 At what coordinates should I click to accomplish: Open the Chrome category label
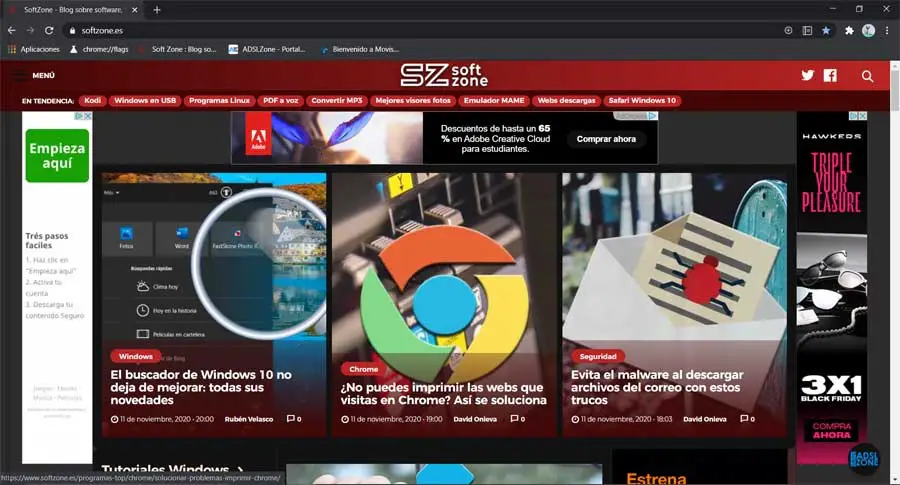(x=363, y=369)
